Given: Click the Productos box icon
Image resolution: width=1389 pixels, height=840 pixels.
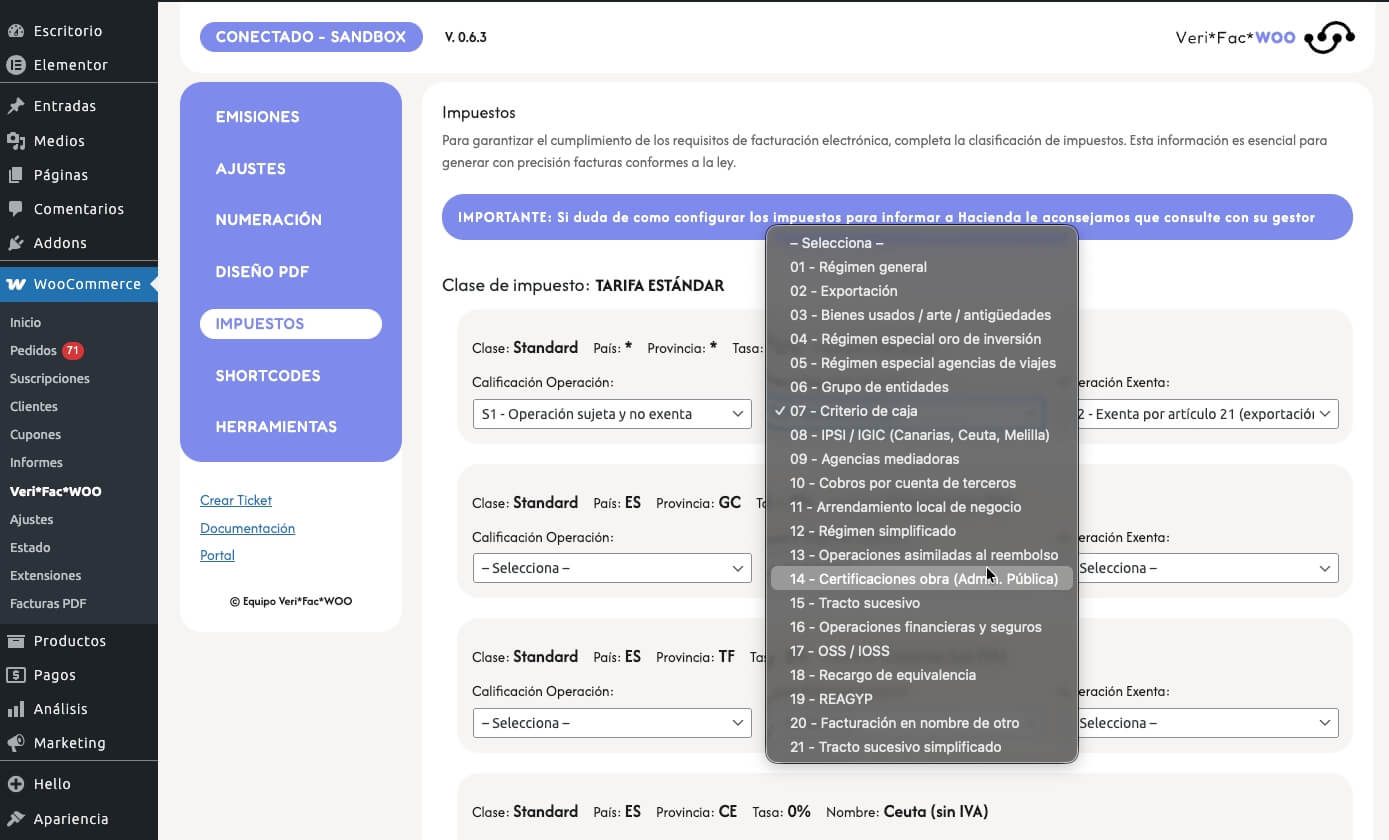Looking at the screenshot, I should 16,641.
